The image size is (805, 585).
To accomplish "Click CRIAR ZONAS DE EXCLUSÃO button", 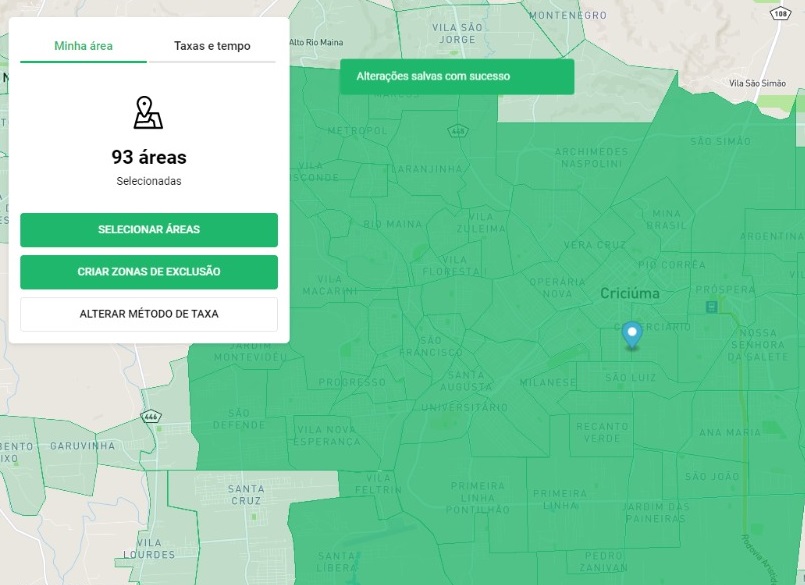I will click(149, 272).
